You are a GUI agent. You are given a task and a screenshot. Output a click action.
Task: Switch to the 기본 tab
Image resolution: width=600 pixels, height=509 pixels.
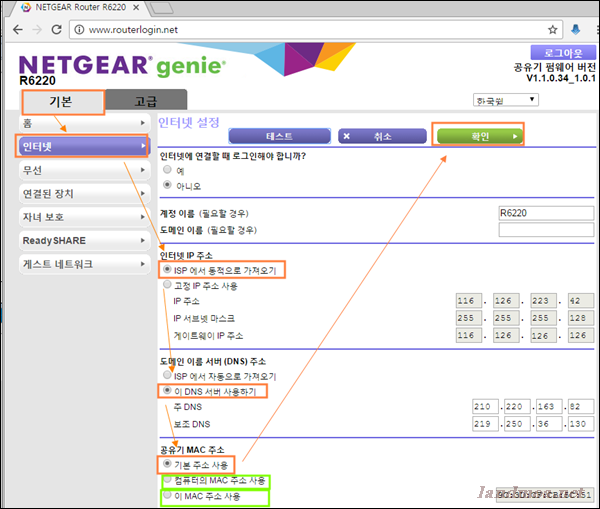[63, 102]
